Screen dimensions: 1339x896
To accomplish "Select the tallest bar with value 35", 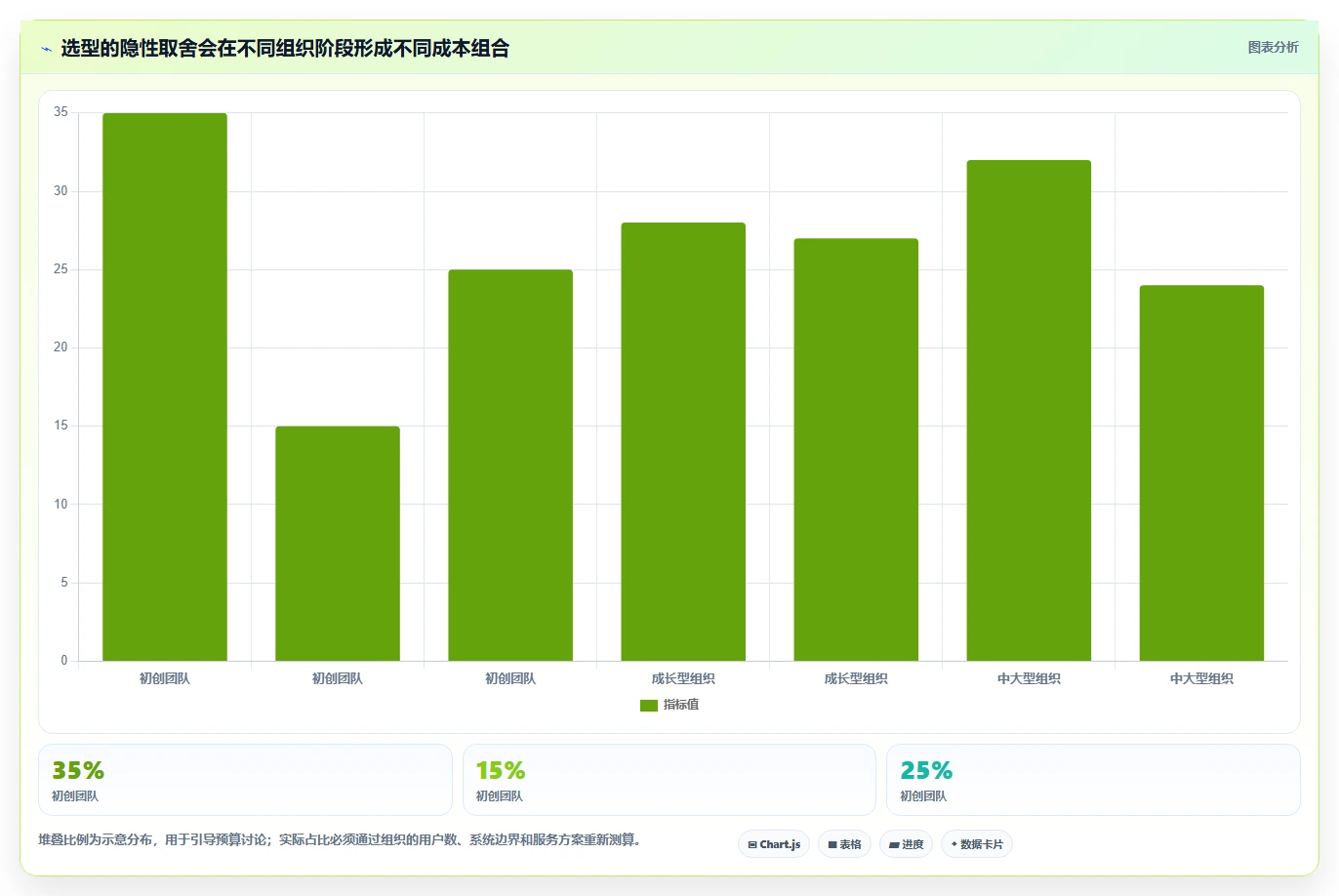I will 165,387.
